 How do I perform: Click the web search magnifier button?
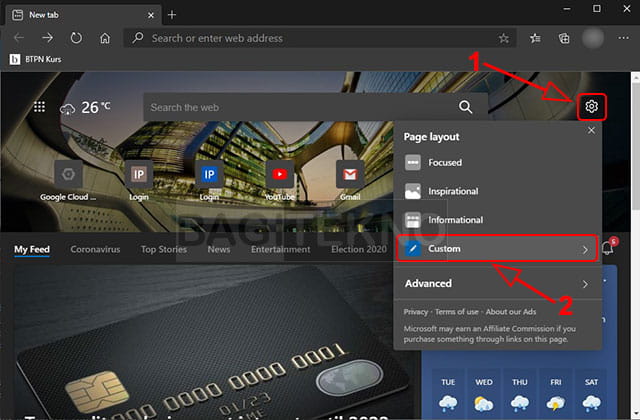465,107
